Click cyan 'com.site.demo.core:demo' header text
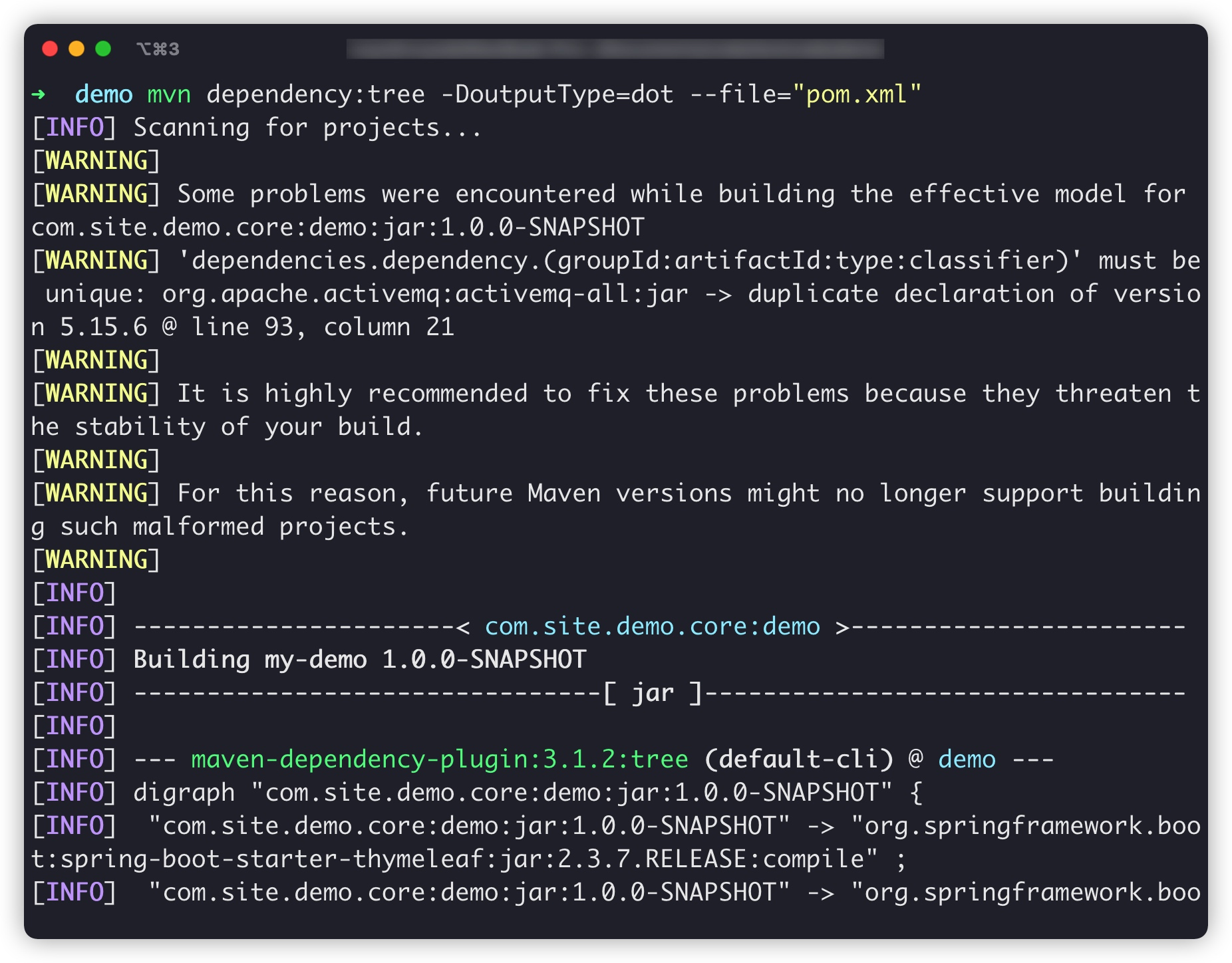 pyautogui.click(x=652, y=626)
